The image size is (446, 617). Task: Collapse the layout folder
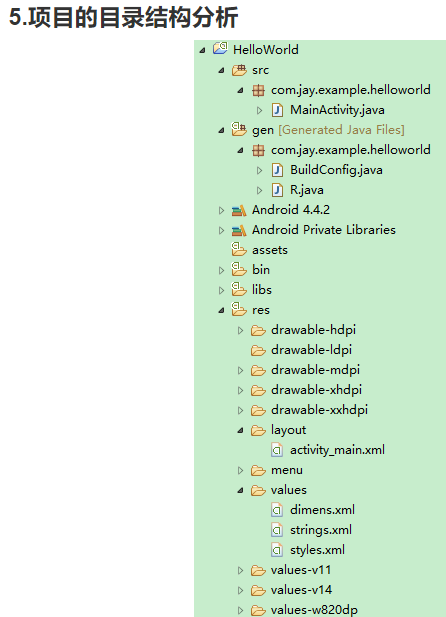coord(241,430)
